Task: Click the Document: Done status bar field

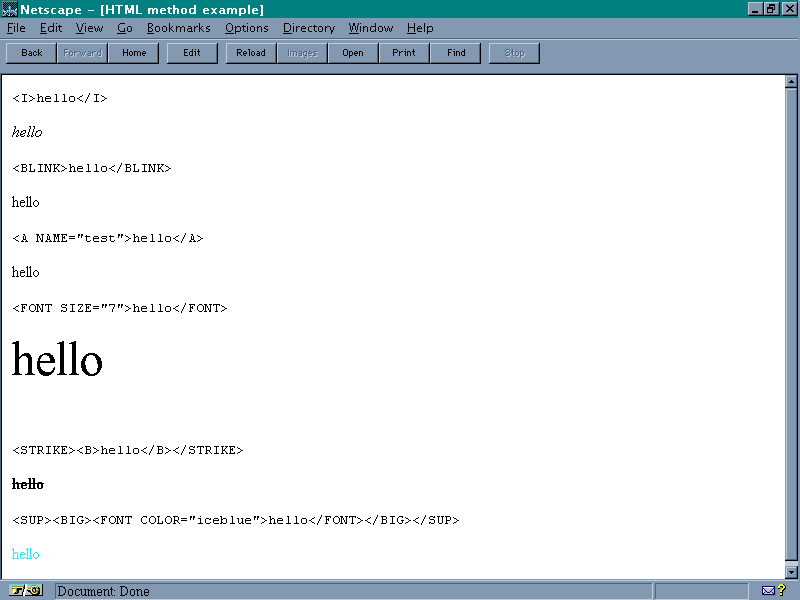Action: tap(350, 591)
